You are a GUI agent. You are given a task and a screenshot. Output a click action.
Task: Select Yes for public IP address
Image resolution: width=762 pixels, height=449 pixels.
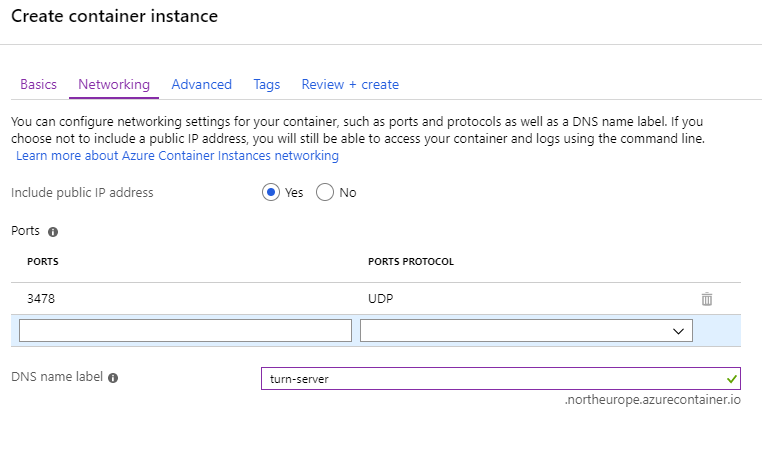coord(271,193)
